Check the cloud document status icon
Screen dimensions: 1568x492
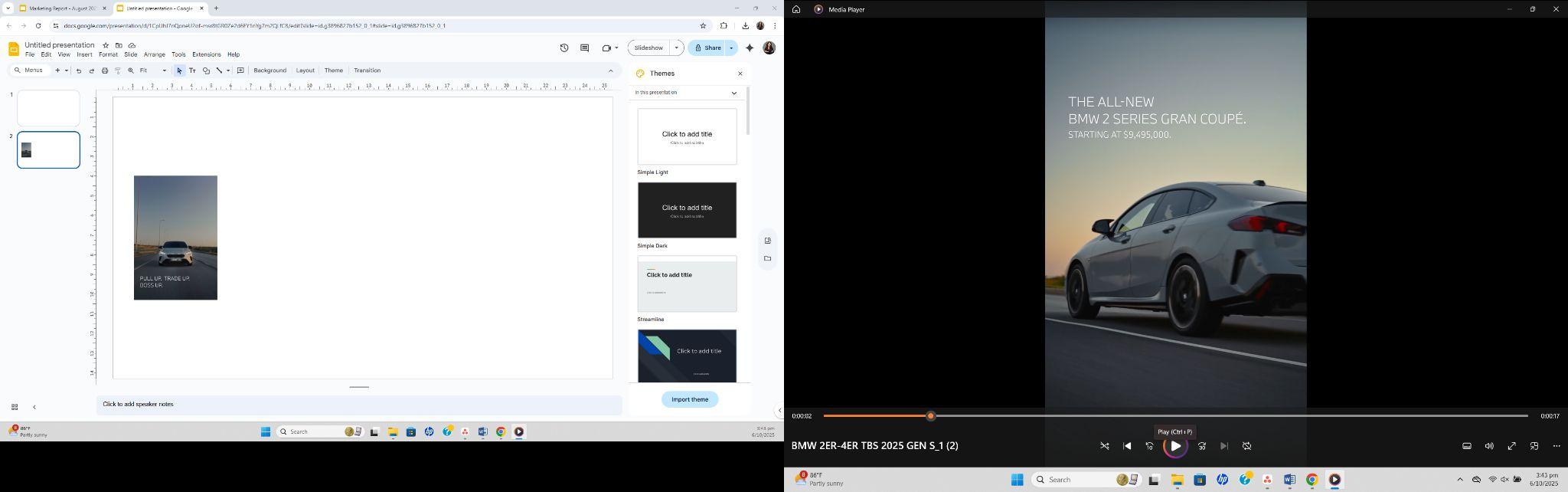(x=132, y=45)
